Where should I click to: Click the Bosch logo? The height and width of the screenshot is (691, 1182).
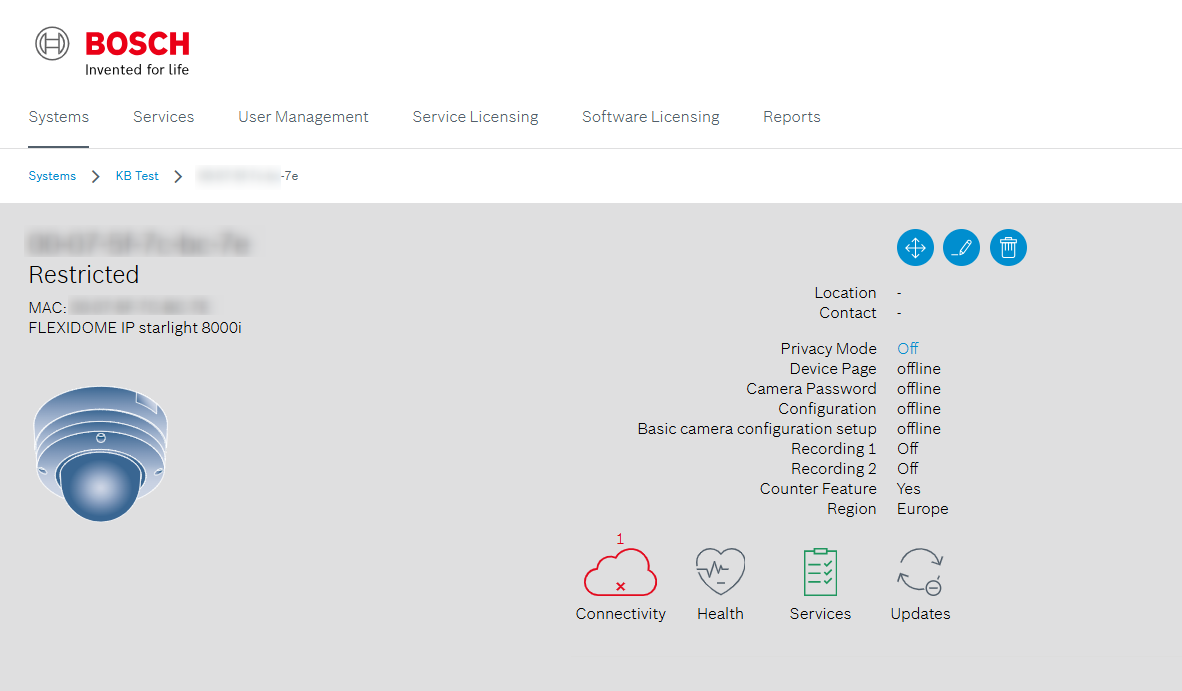pos(112,52)
